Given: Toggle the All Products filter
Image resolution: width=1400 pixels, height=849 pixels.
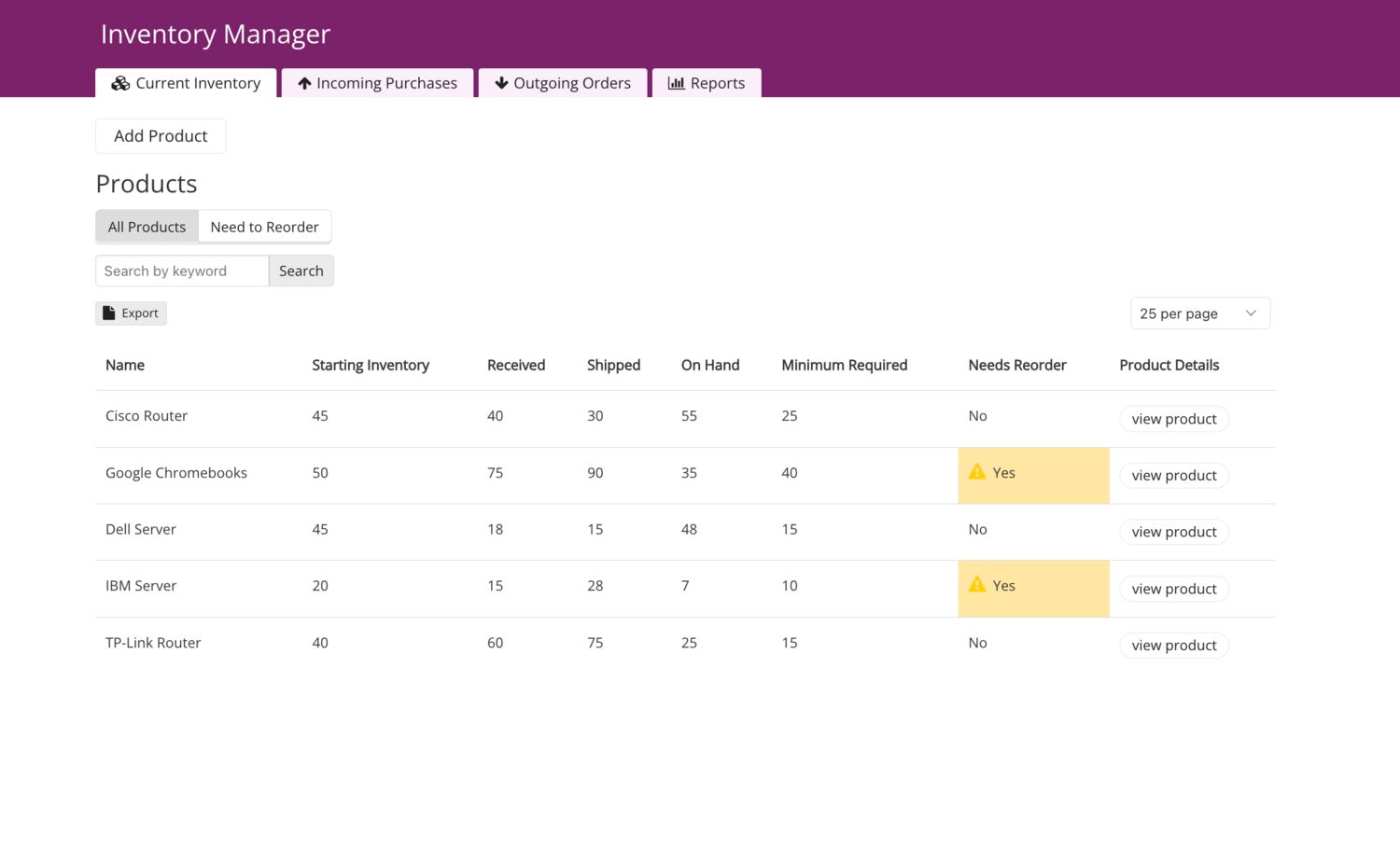Looking at the screenshot, I should point(147,227).
